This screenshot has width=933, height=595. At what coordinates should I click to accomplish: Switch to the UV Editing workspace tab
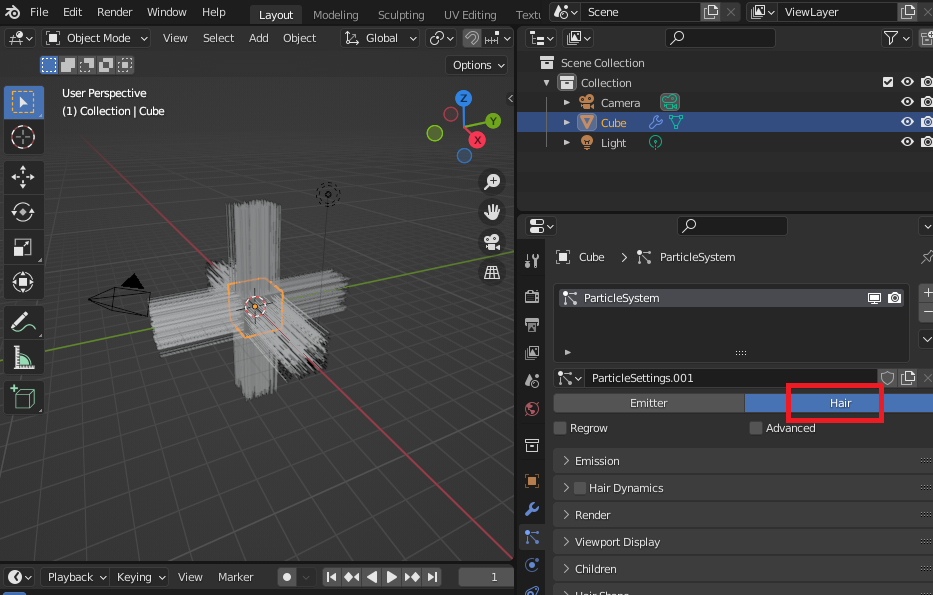coord(470,15)
